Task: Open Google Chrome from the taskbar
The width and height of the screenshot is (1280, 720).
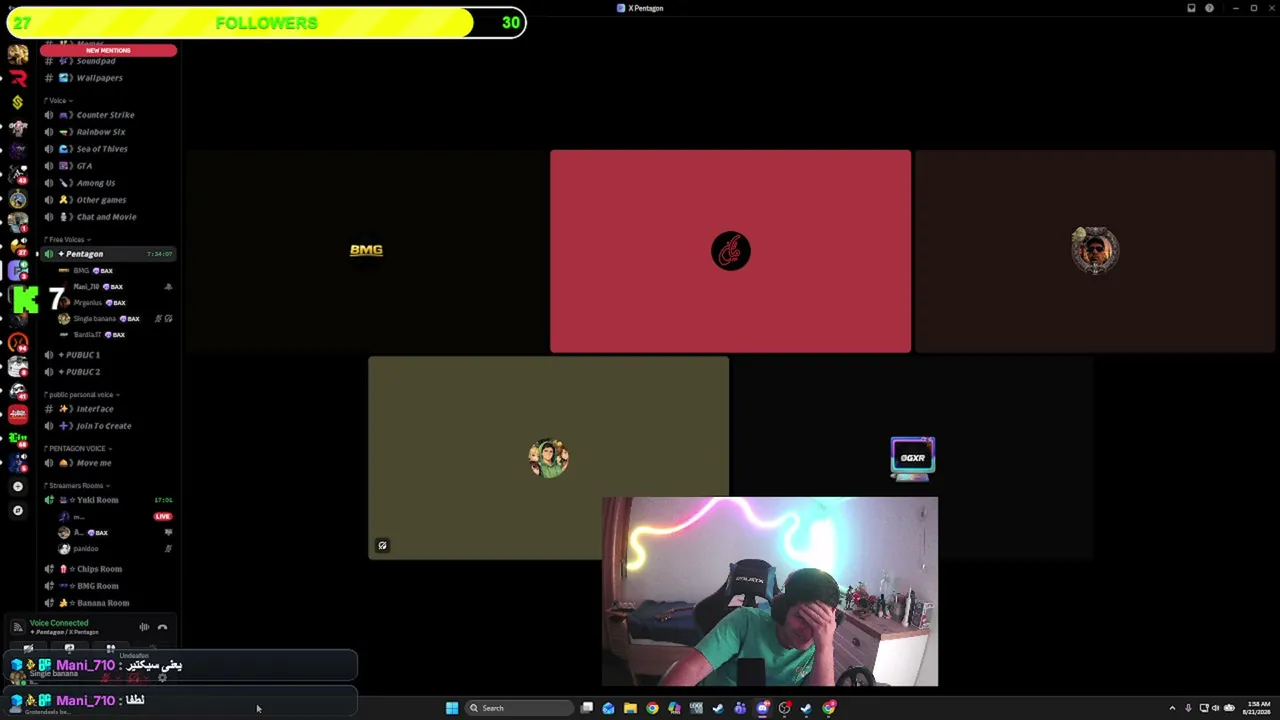Action: [652, 708]
